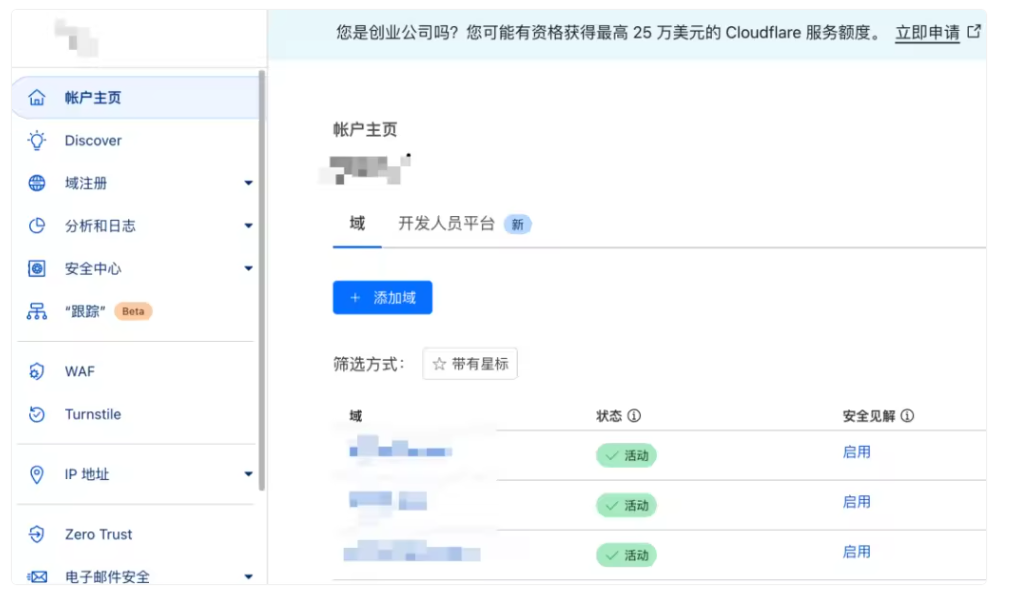1011x607 pixels.
Task: Expand the 安全中心 dropdown
Action: point(247,268)
